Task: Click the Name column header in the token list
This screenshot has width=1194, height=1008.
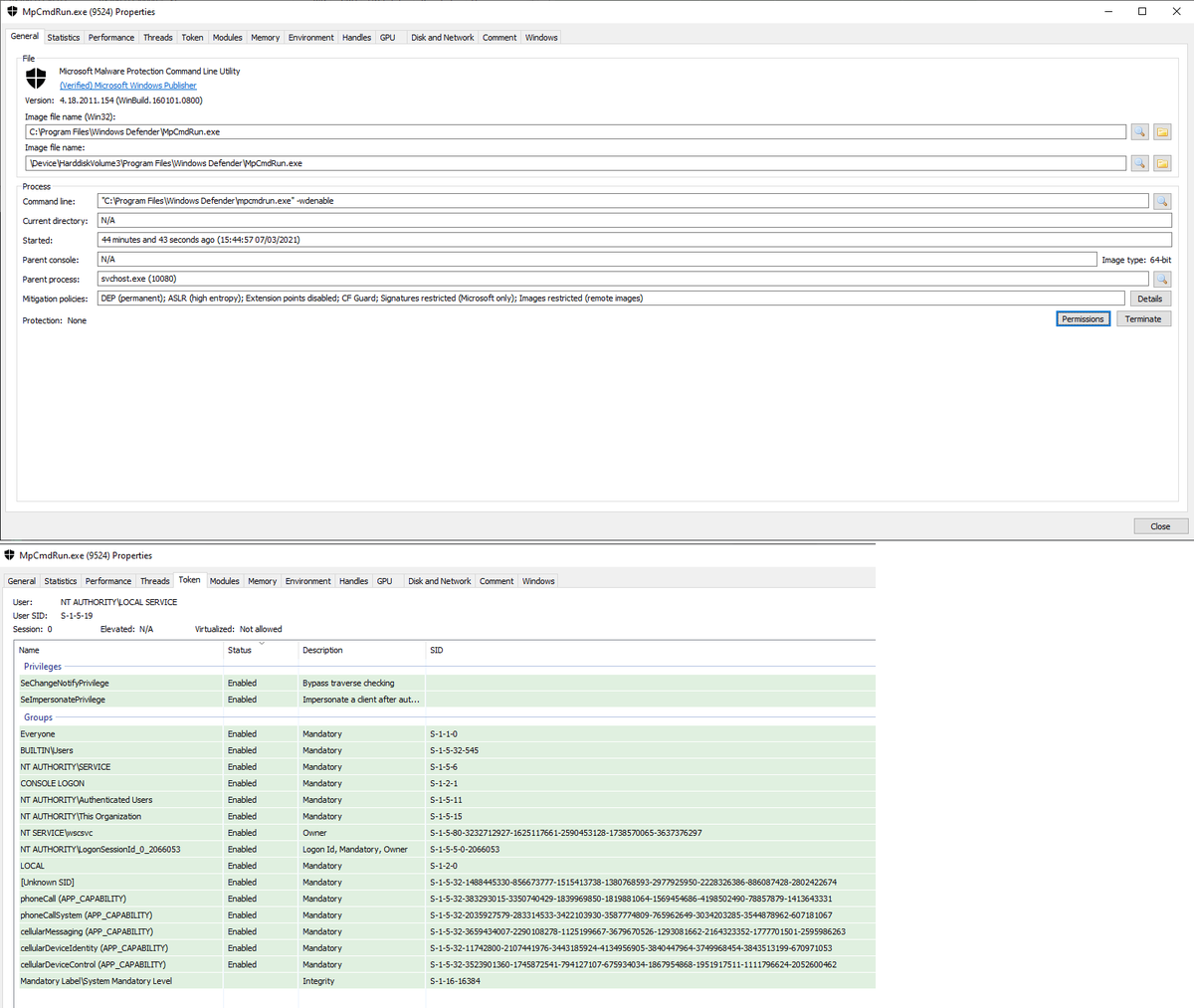Action: (x=118, y=651)
